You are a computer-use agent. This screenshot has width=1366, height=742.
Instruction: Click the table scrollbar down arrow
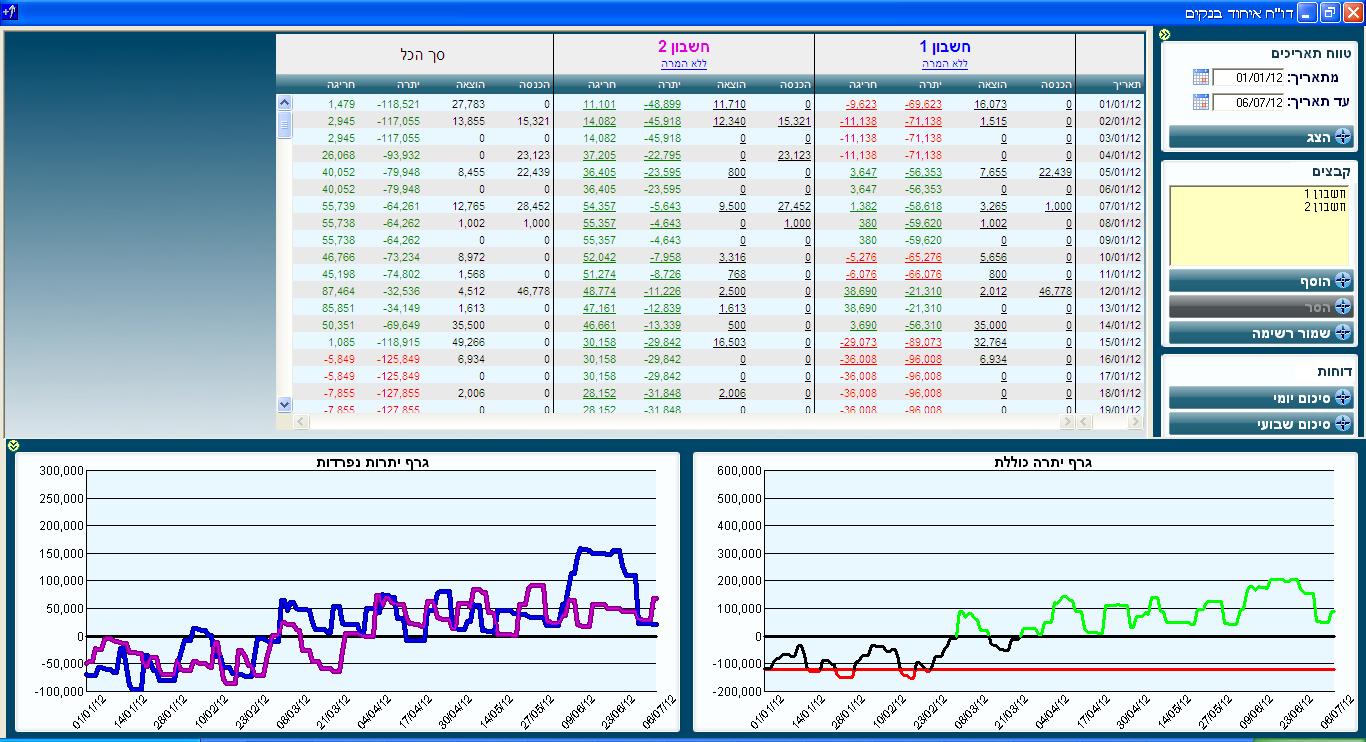284,405
